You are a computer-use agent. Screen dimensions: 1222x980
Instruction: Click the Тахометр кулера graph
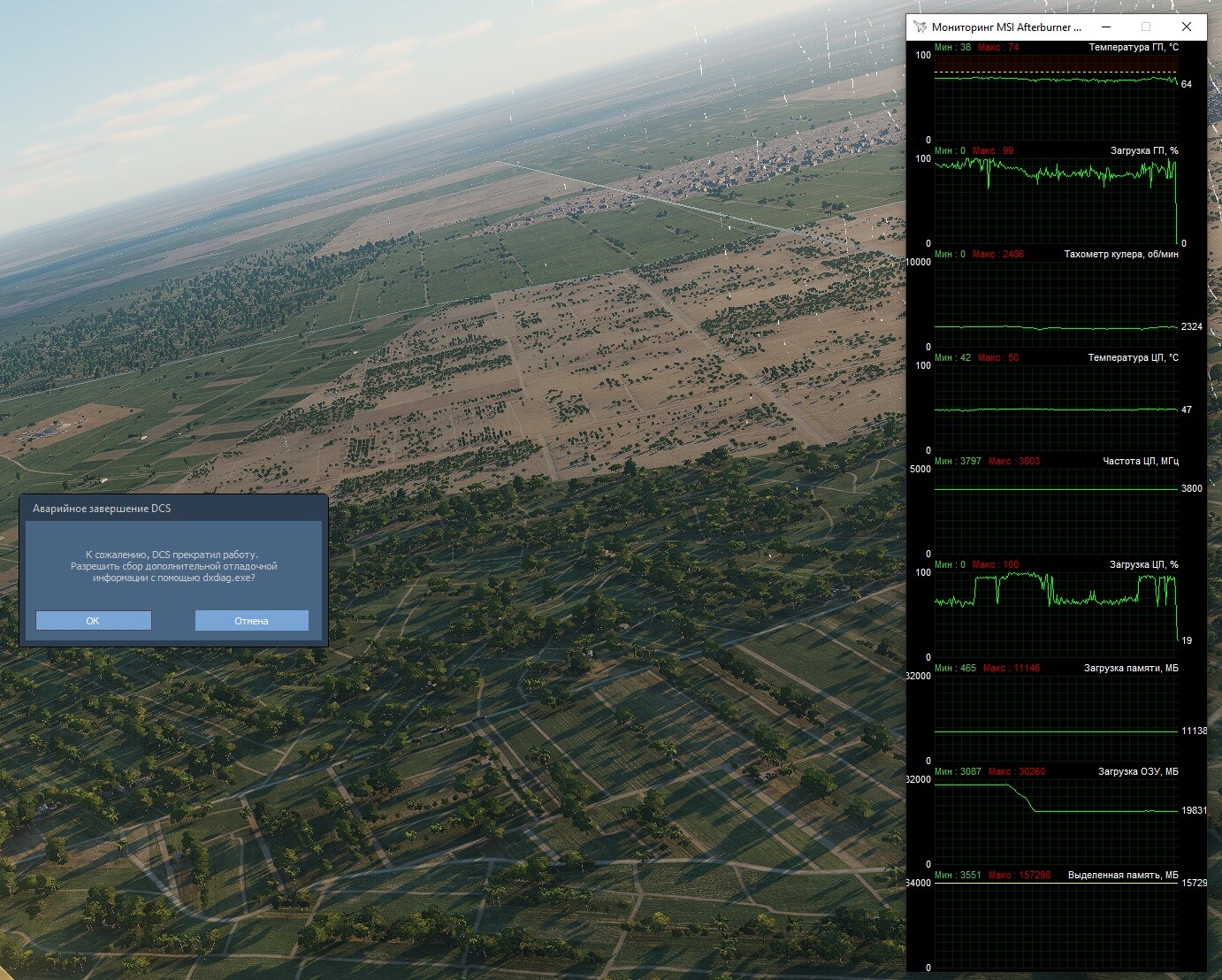[1057, 304]
